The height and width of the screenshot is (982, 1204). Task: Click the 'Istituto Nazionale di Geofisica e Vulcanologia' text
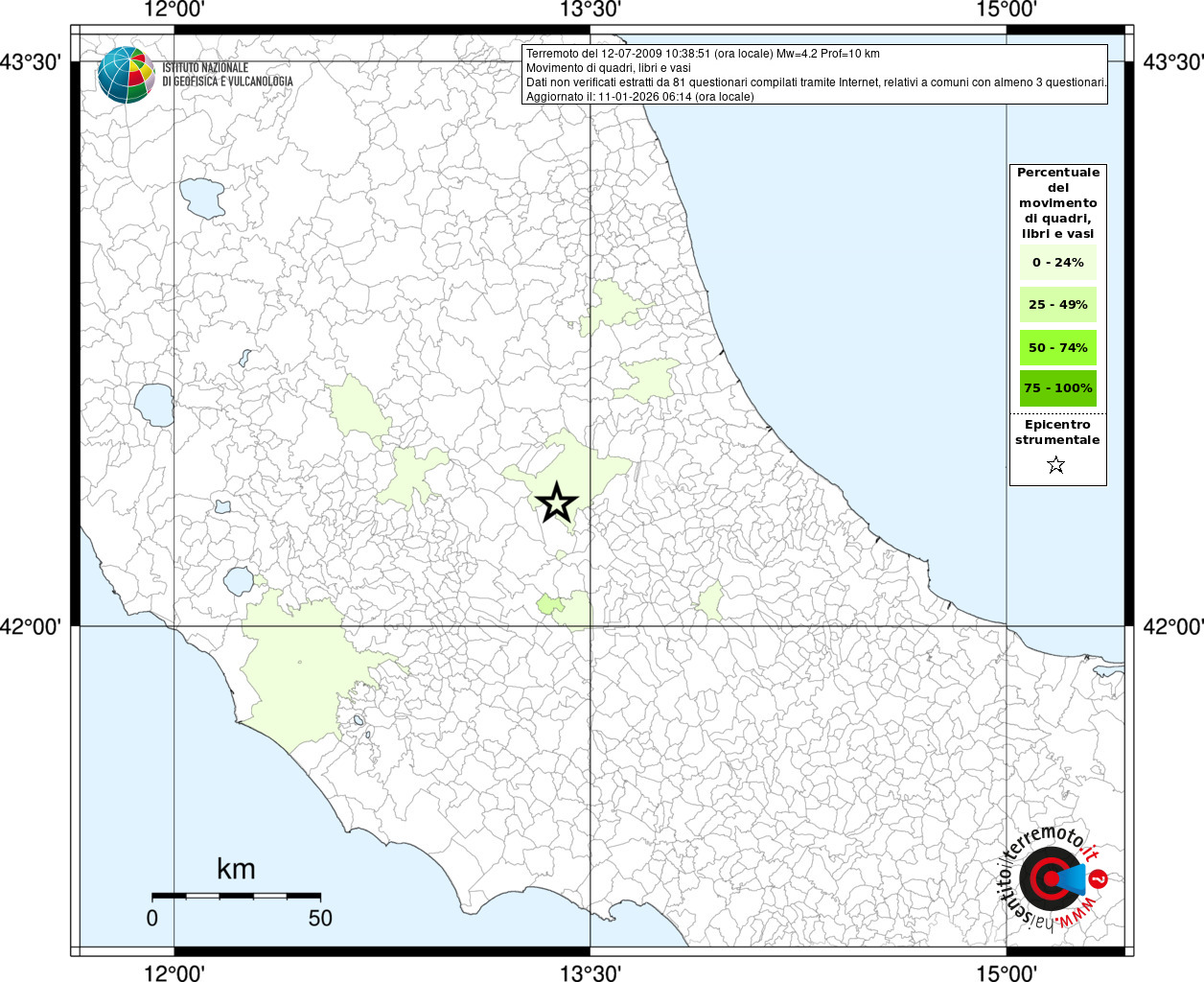click(x=227, y=75)
